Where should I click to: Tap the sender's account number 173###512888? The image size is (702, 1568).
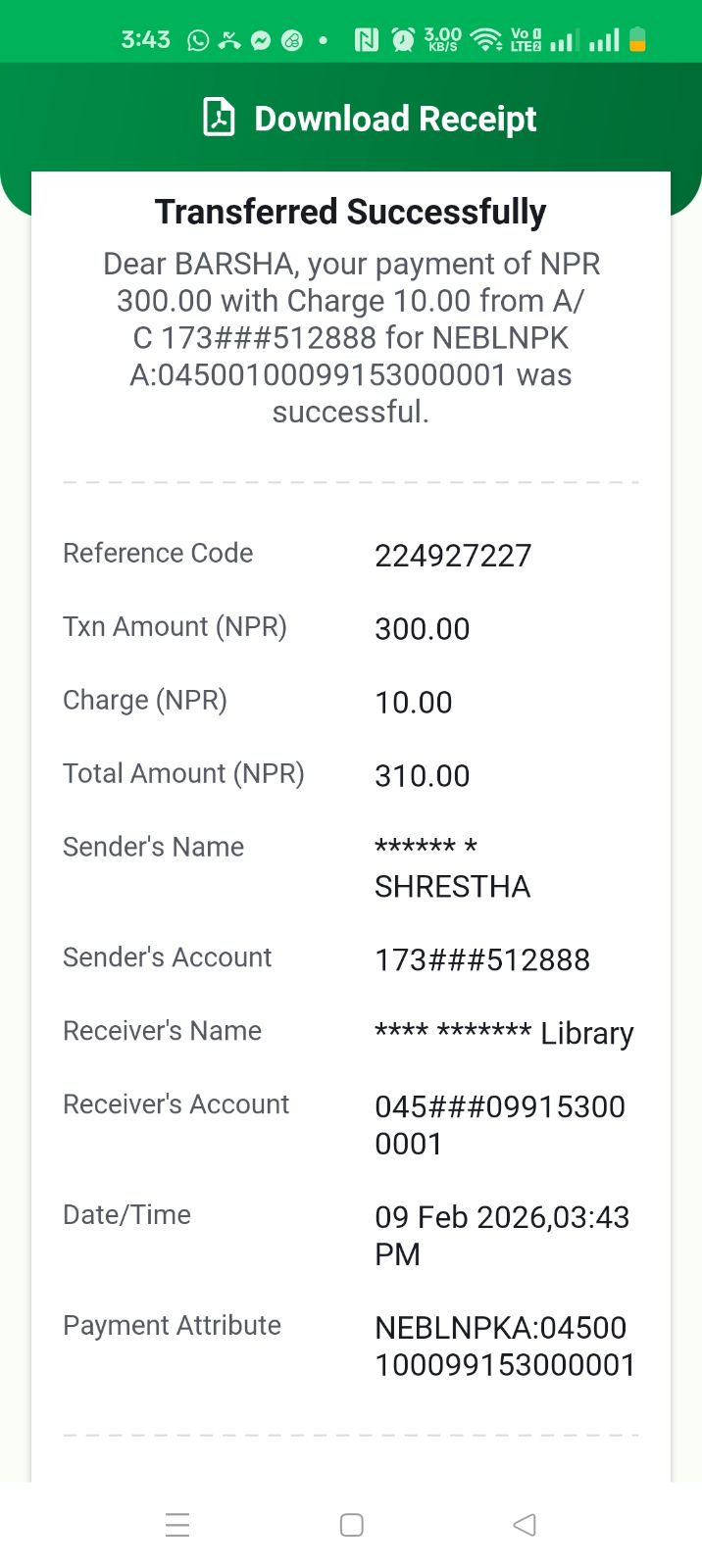482,960
